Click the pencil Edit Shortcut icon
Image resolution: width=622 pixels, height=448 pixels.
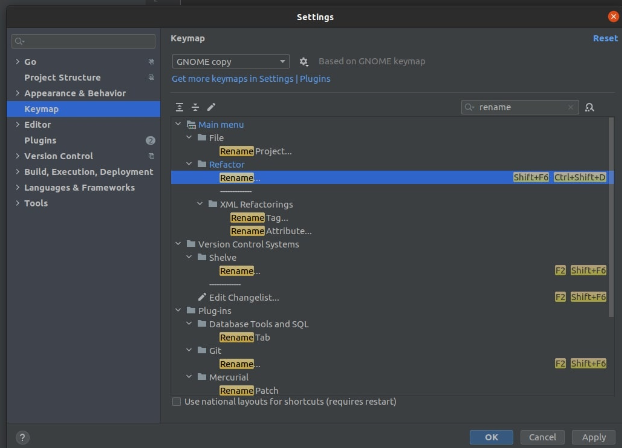click(x=211, y=107)
